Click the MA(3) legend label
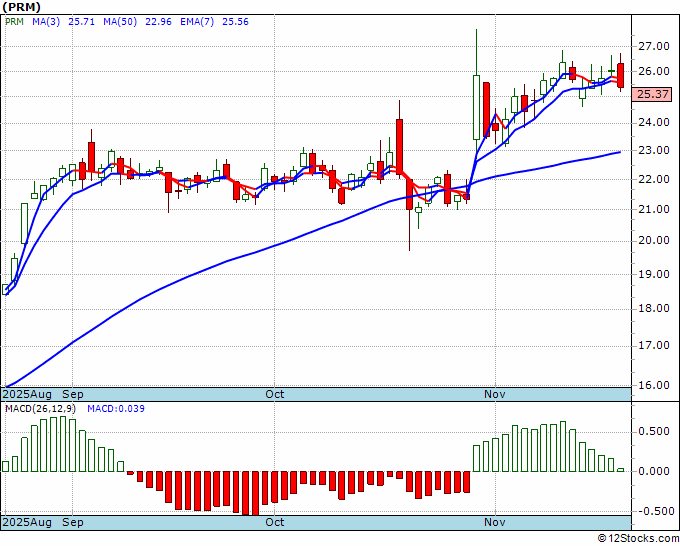 pos(46,22)
